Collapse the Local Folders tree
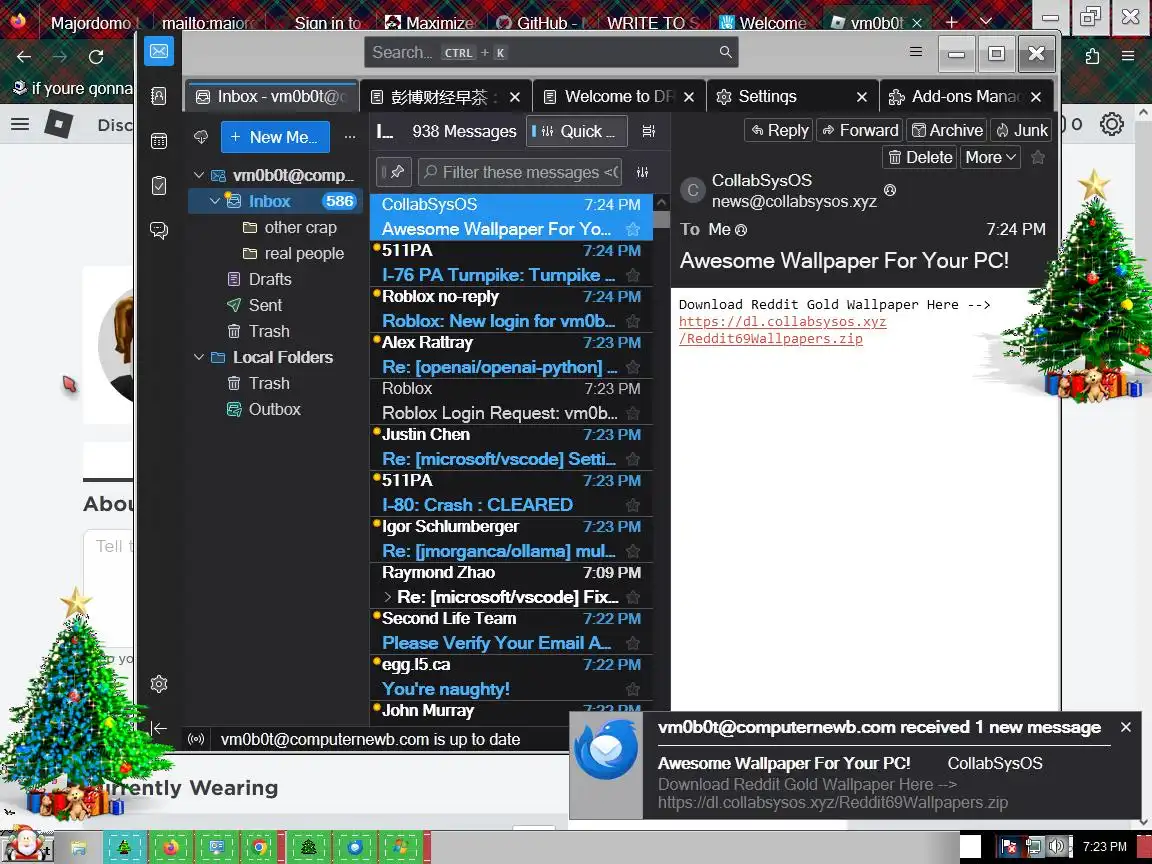 click(198, 357)
